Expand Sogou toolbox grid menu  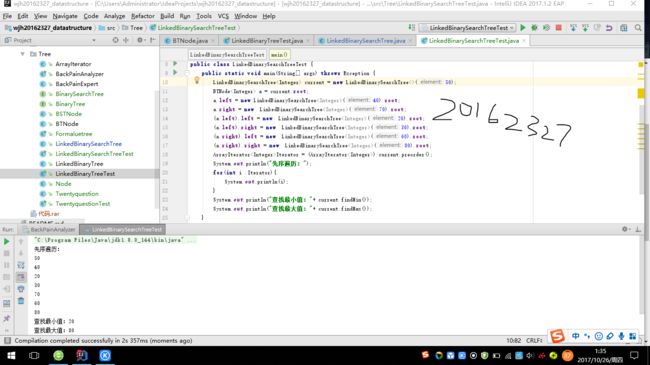(x=633, y=336)
